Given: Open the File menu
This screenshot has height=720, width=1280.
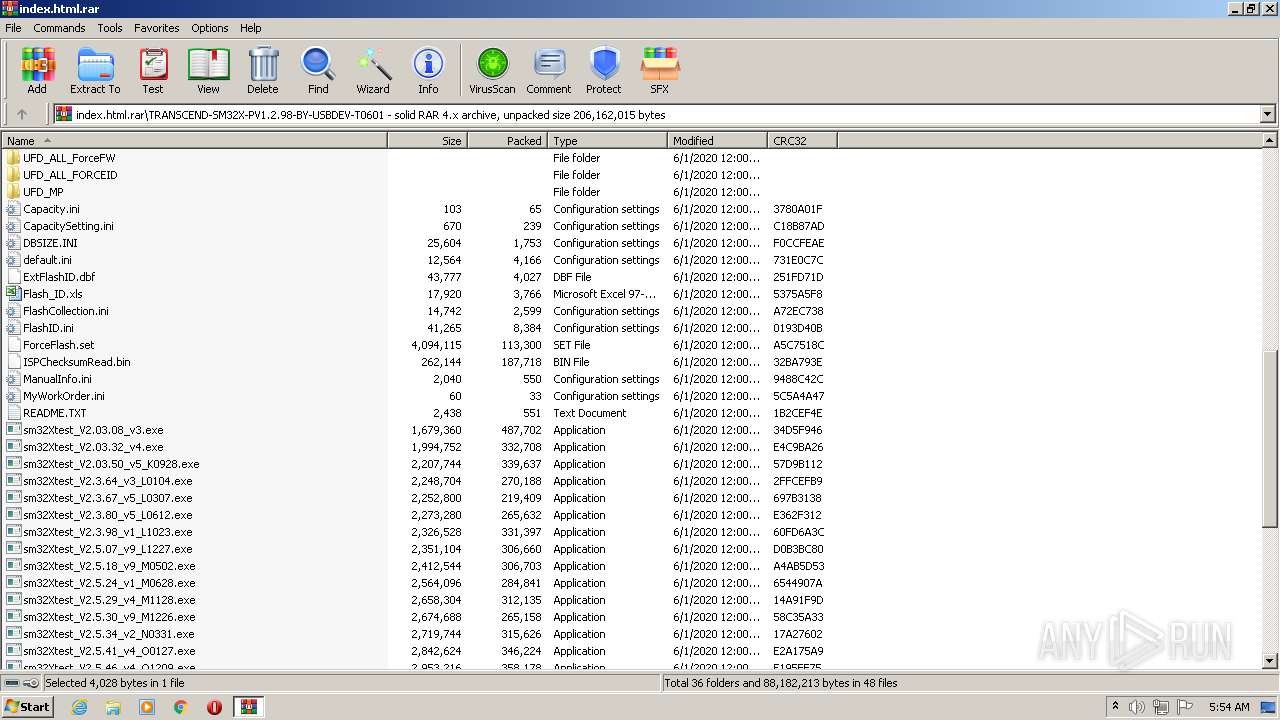Looking at the screenshot, I should coord(13,28).
